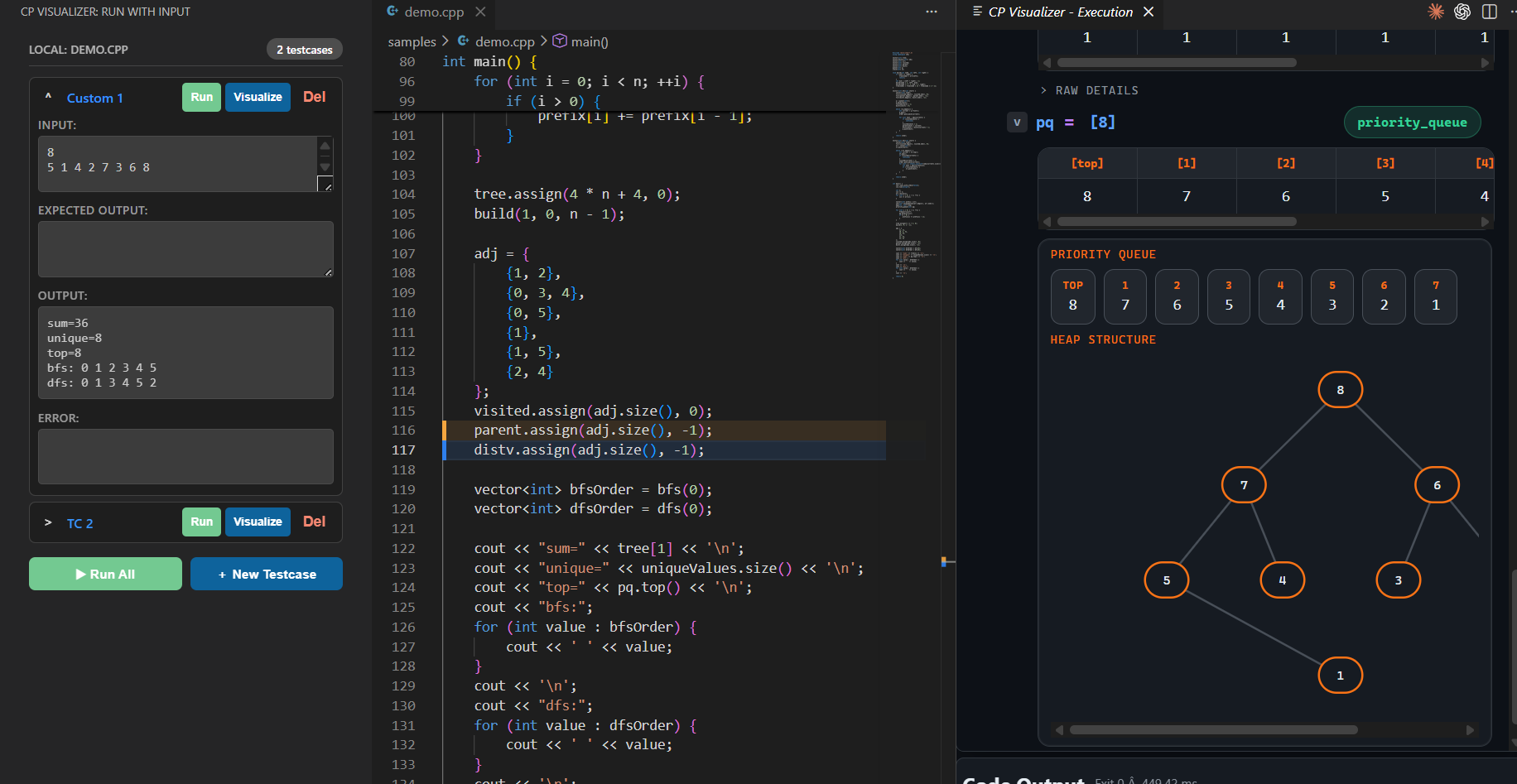Click the input text area resize handle
Image resolution: width=1517 pixels, height=784 pixels.
pyautogui.click(x=325, y=184)
